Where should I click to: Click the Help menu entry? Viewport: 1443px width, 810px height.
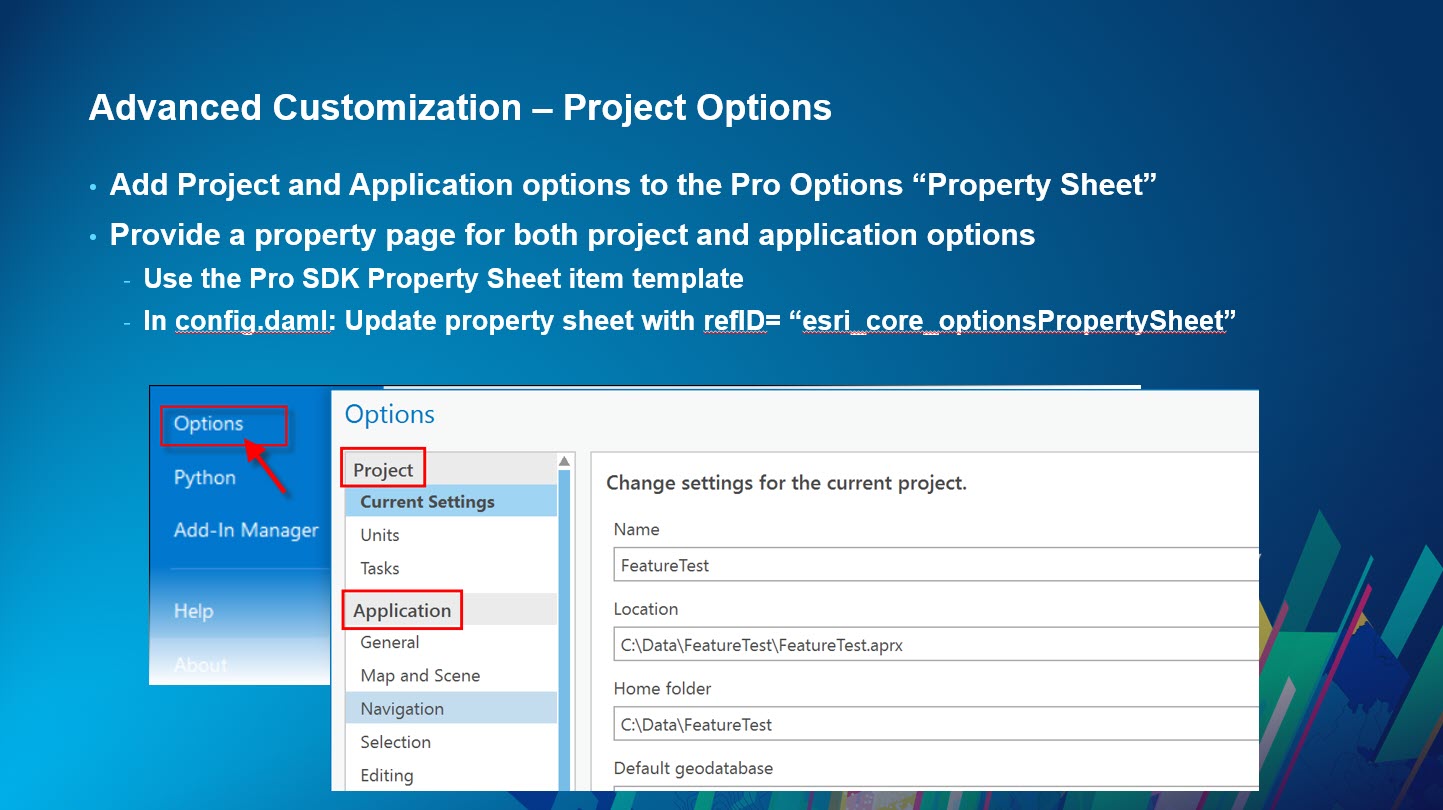click(x=194, y=610)
